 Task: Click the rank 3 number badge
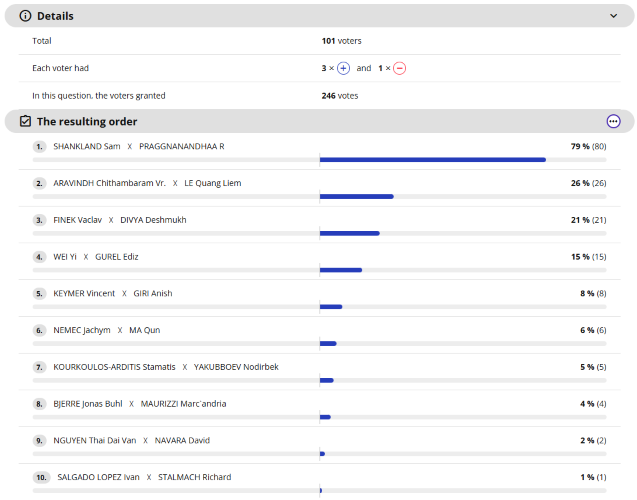coord(40,220)
